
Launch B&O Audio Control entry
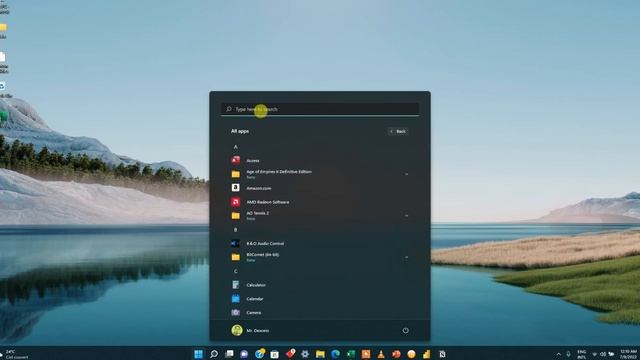[265, 244]
